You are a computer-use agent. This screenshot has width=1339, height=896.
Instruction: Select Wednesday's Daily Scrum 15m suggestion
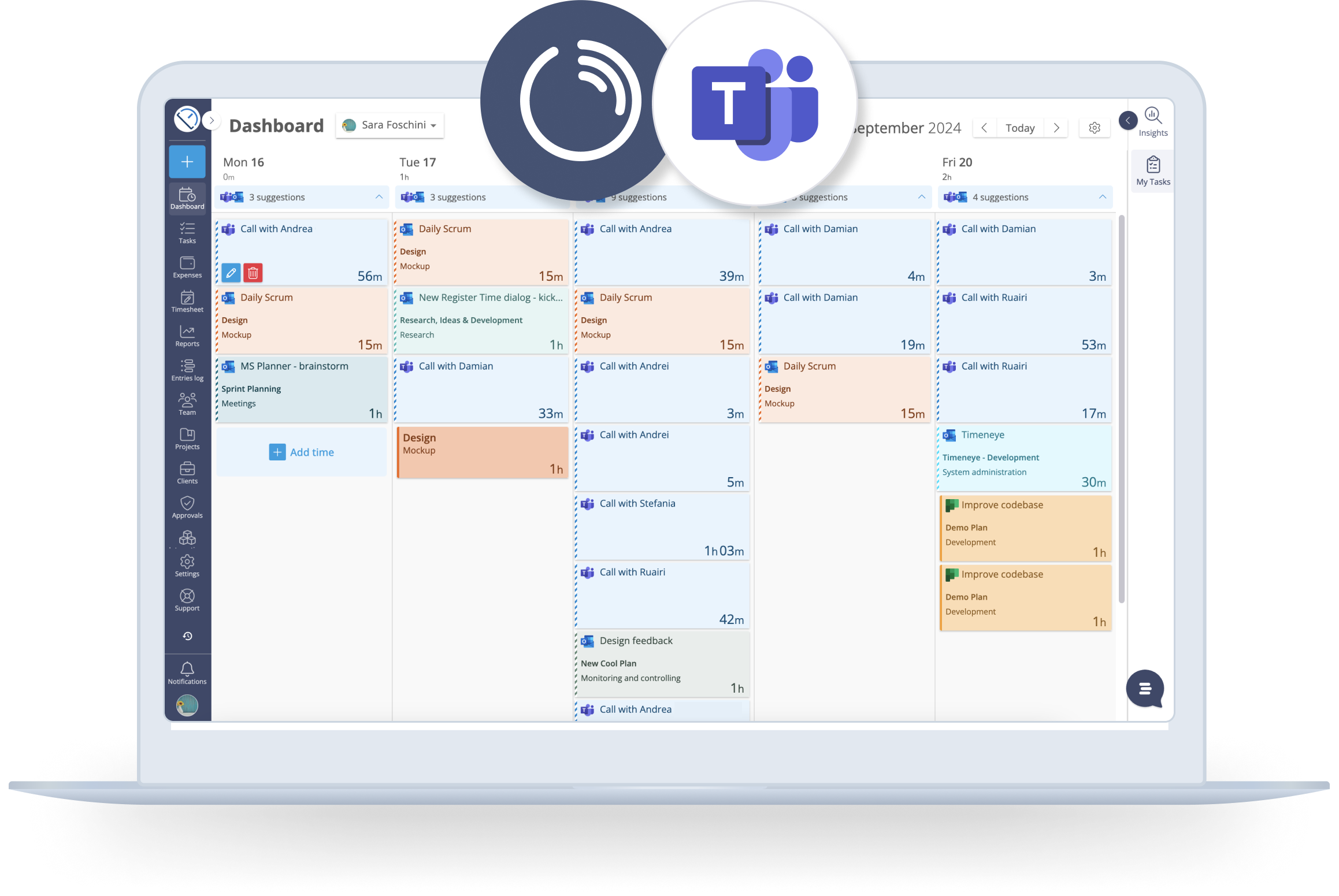662,321
